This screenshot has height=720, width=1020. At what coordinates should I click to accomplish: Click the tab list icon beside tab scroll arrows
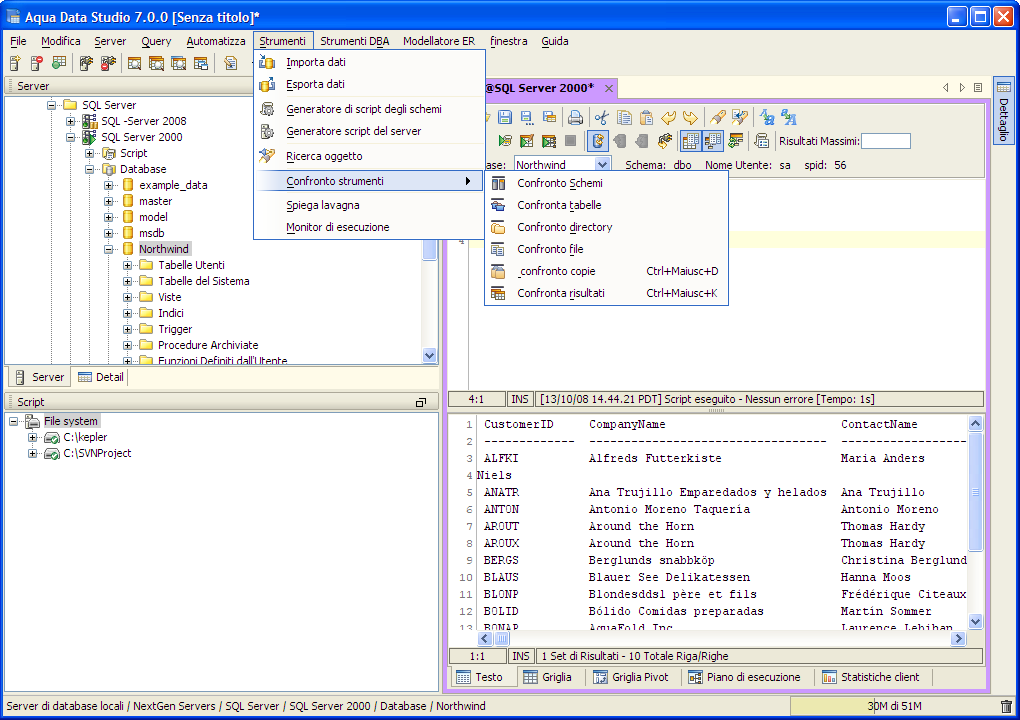(x=978, y=88)
